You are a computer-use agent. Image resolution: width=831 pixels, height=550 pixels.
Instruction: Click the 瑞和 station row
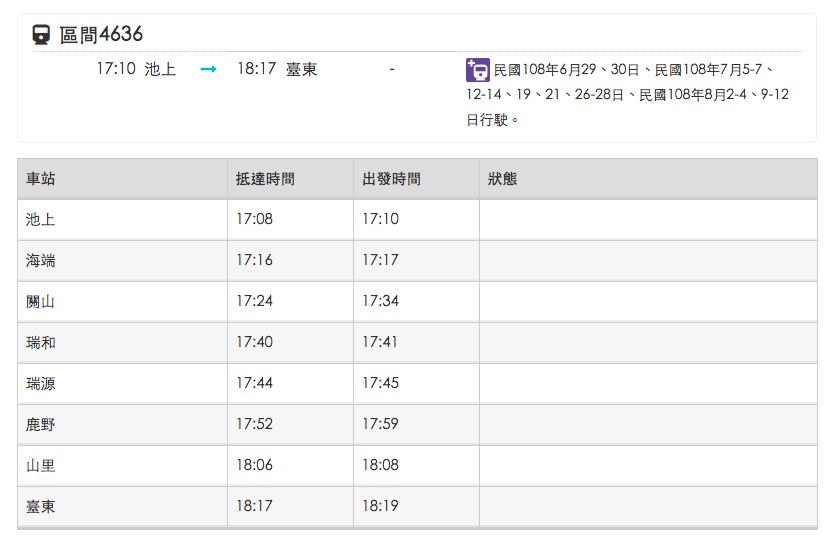417,342
